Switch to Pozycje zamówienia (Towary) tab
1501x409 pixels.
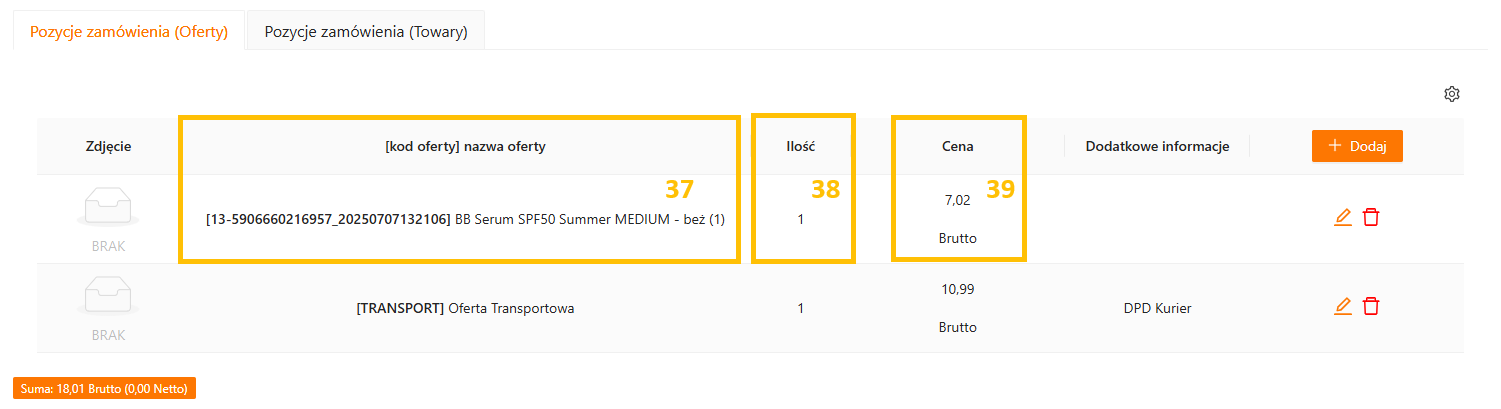point(365,31)
